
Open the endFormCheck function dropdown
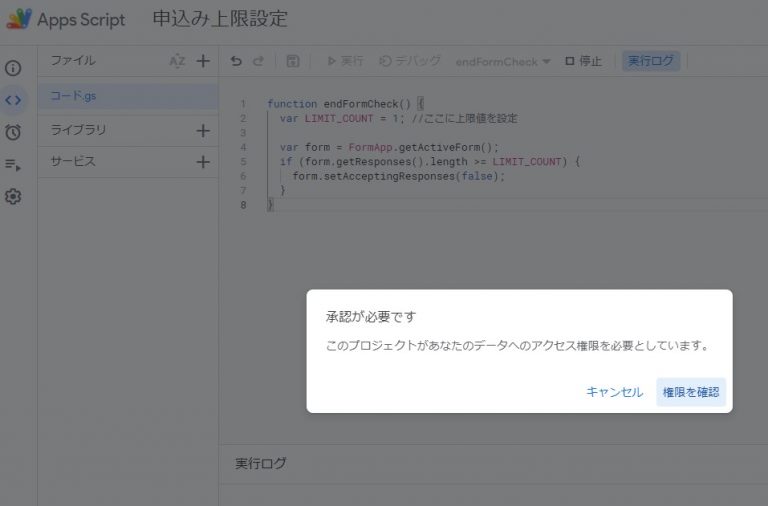pyautogui.click(x=503, y=62)
